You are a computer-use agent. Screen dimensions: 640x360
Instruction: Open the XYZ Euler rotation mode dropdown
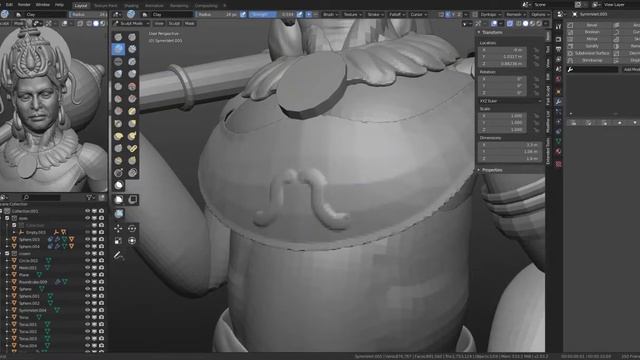click(511, 101)
